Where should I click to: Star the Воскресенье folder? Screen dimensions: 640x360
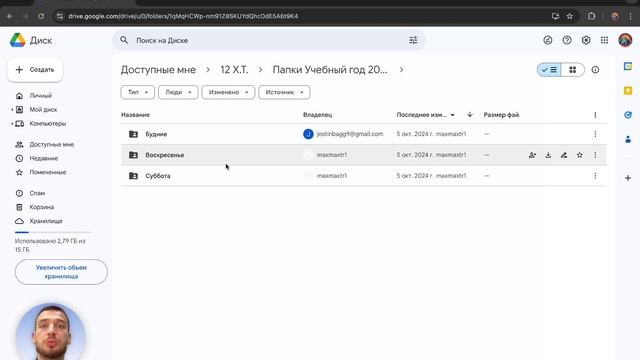(580, 155)
